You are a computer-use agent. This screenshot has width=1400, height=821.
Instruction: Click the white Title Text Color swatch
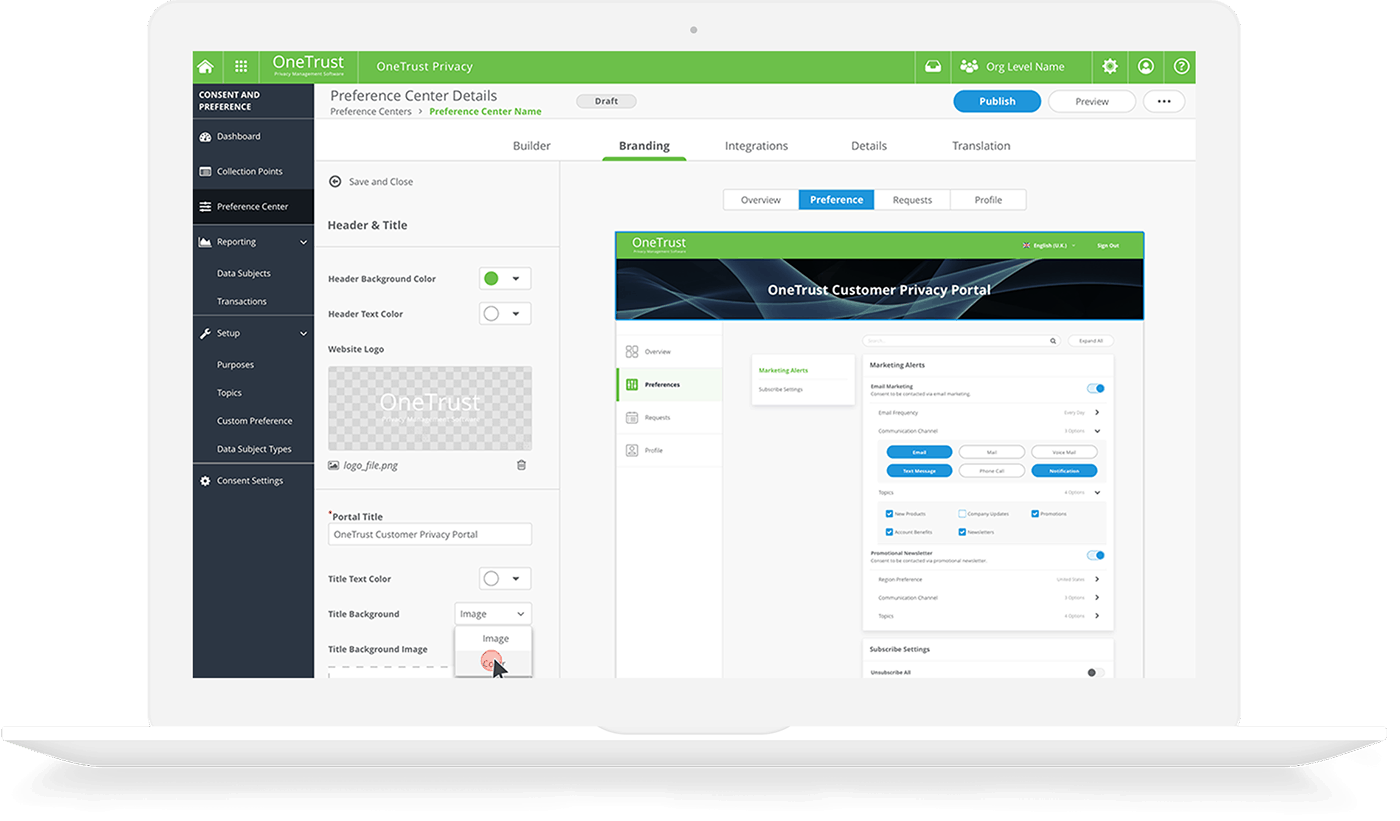coord(491,579)
